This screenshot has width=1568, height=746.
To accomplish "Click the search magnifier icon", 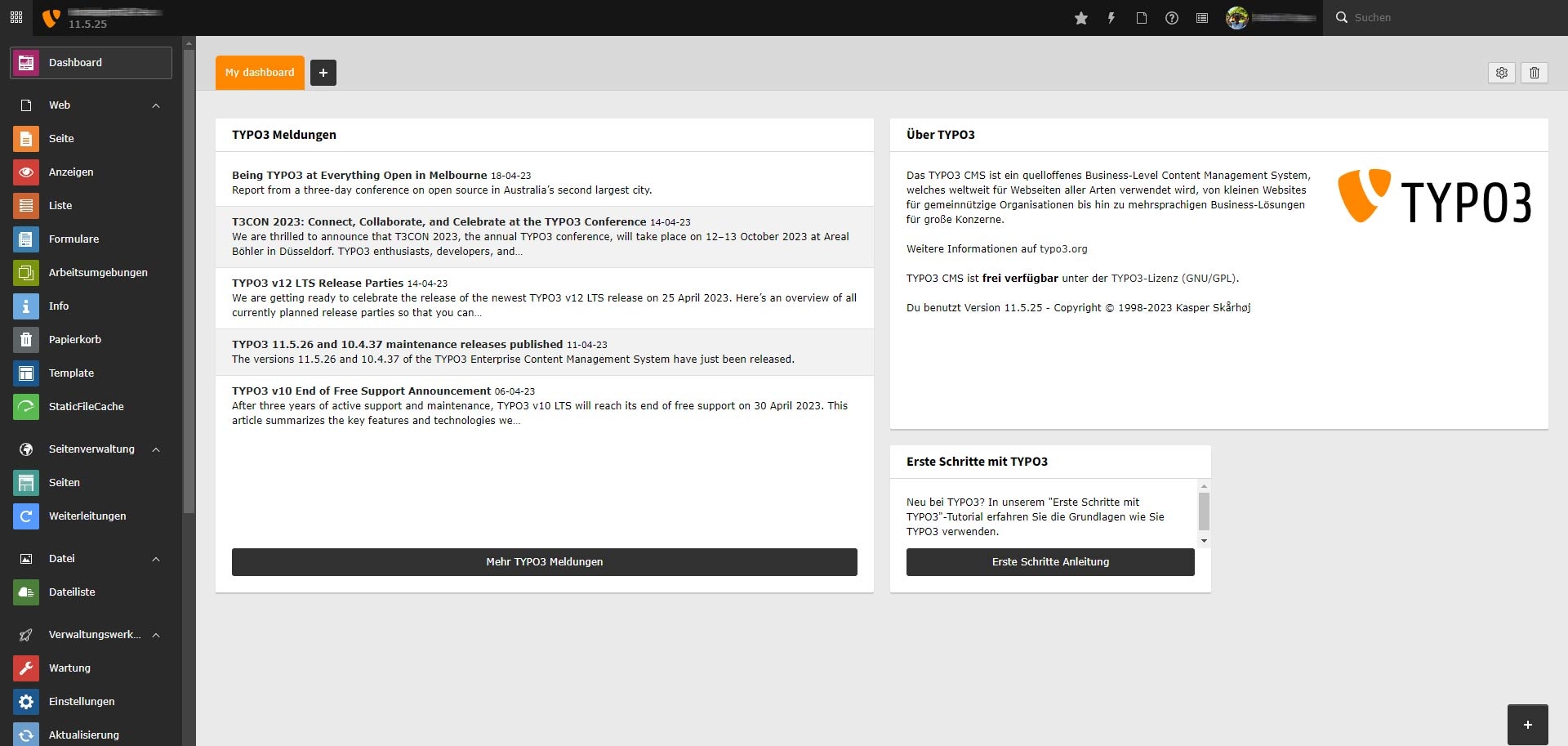I will (1341, 17).
